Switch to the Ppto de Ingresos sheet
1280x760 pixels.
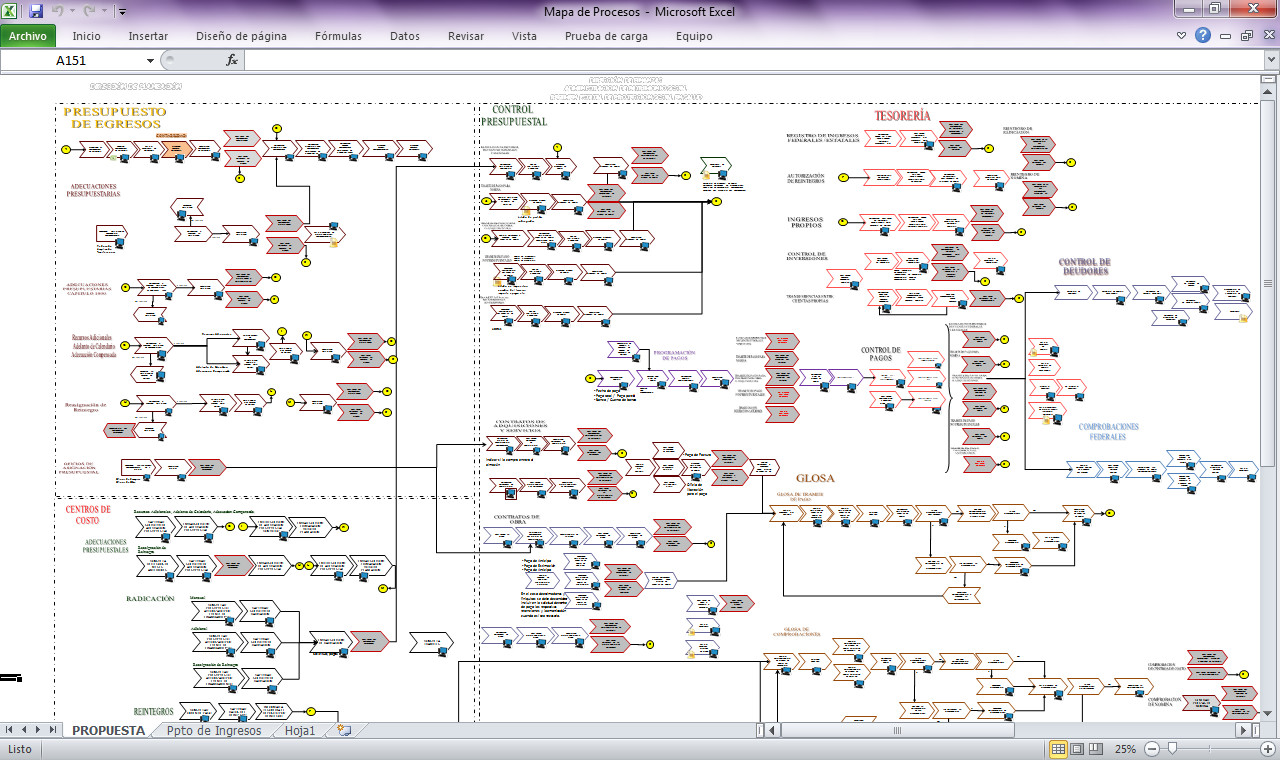(213, 731)
